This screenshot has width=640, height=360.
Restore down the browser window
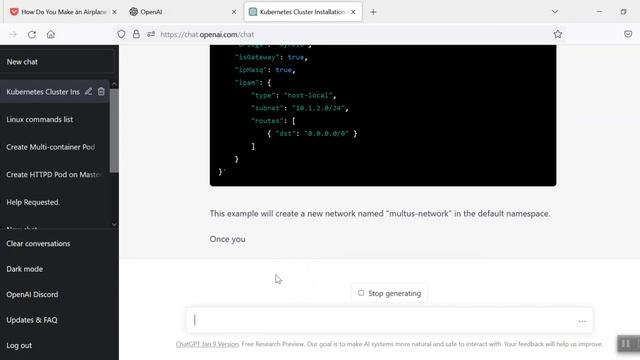(x=623, y=12)
